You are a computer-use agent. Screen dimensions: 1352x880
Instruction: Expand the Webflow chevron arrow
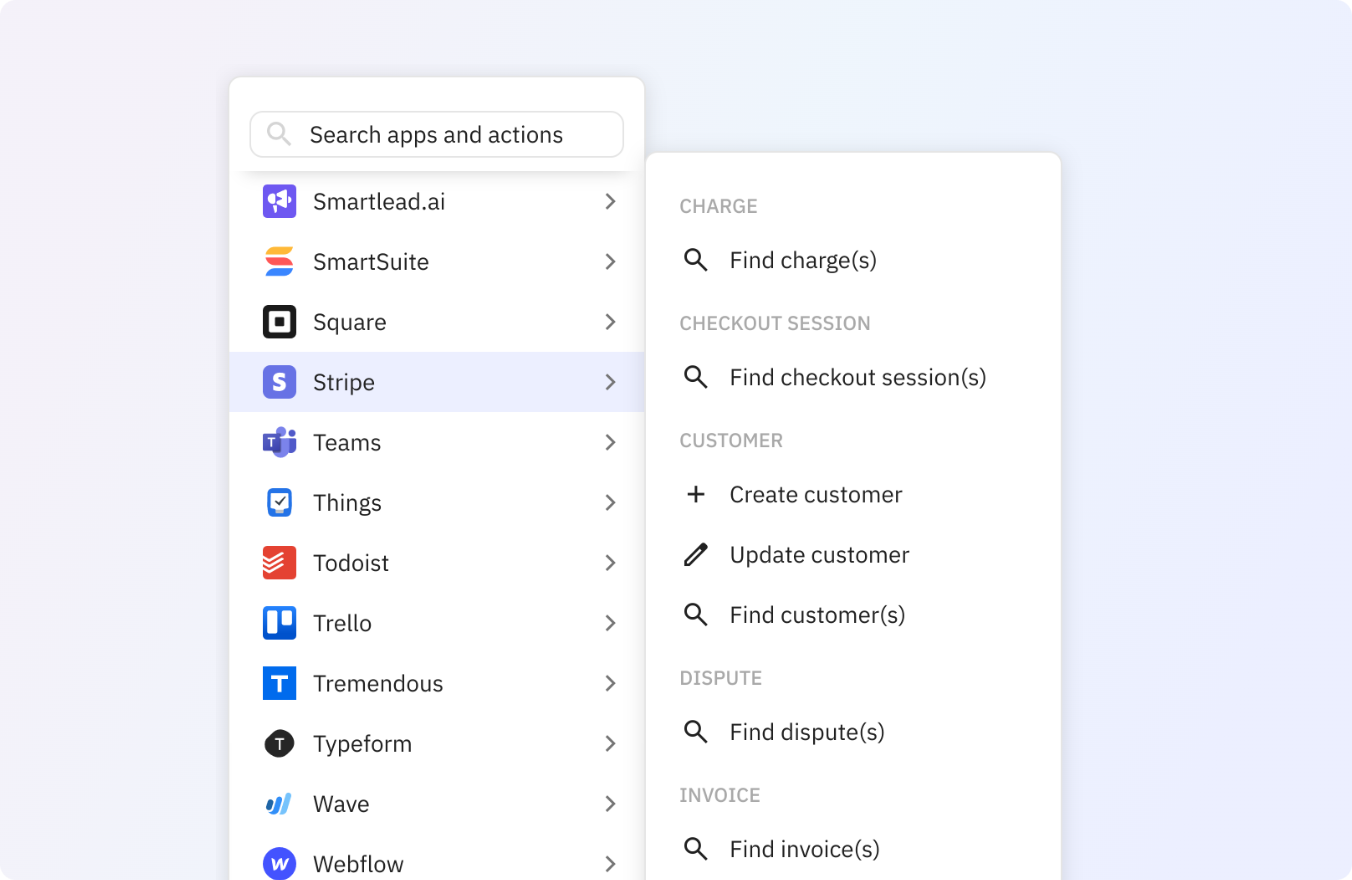610,863
